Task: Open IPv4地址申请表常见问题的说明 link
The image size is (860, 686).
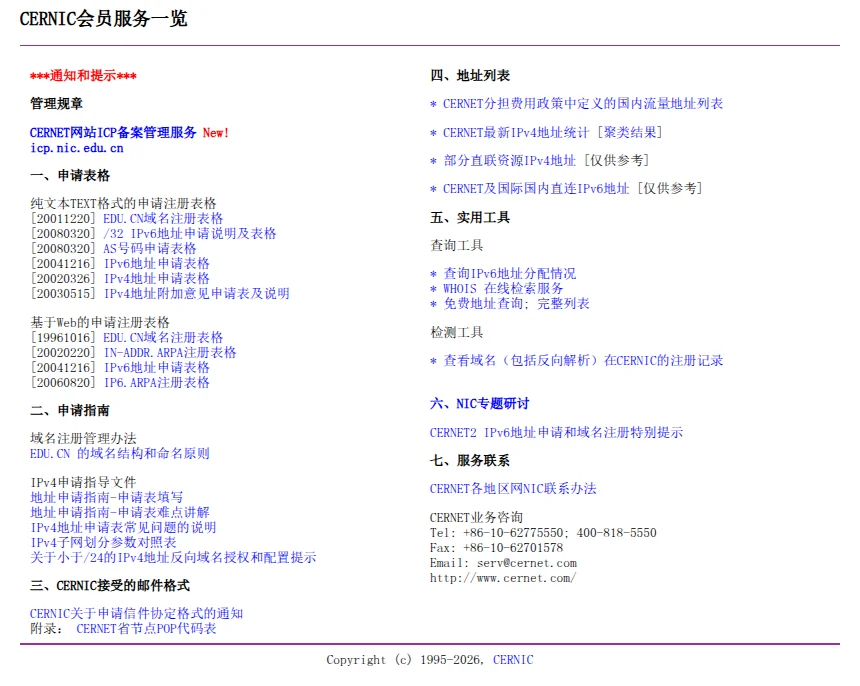Action: (x=123, y=528)
